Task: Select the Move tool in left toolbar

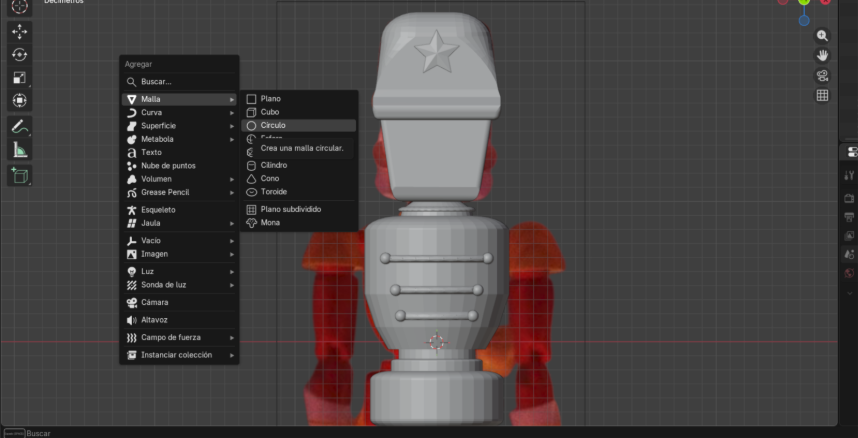Action: click(x=20, y=32)
